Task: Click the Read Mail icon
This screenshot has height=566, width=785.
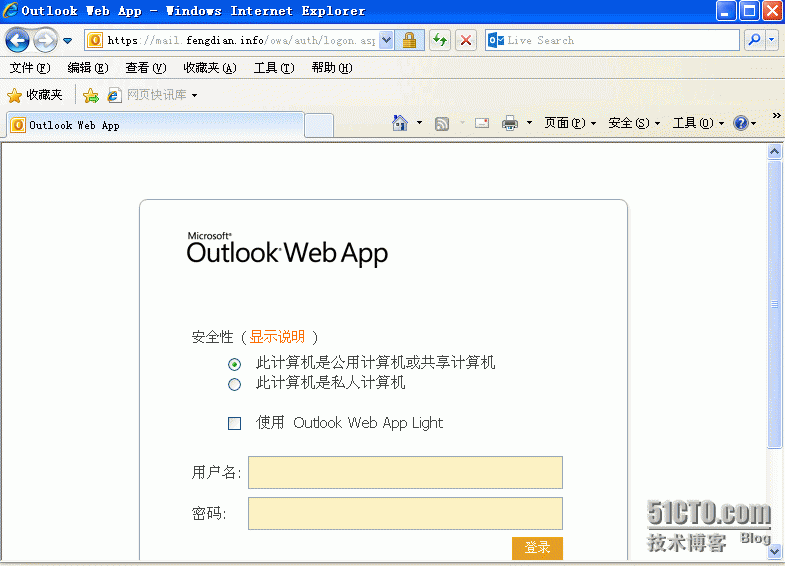Action: coord(482,123)
